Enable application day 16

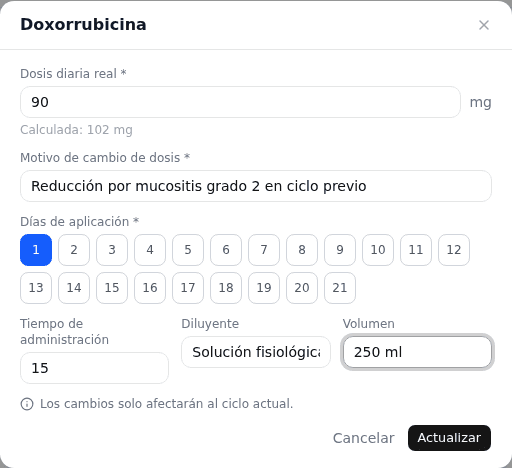point(150,288)
